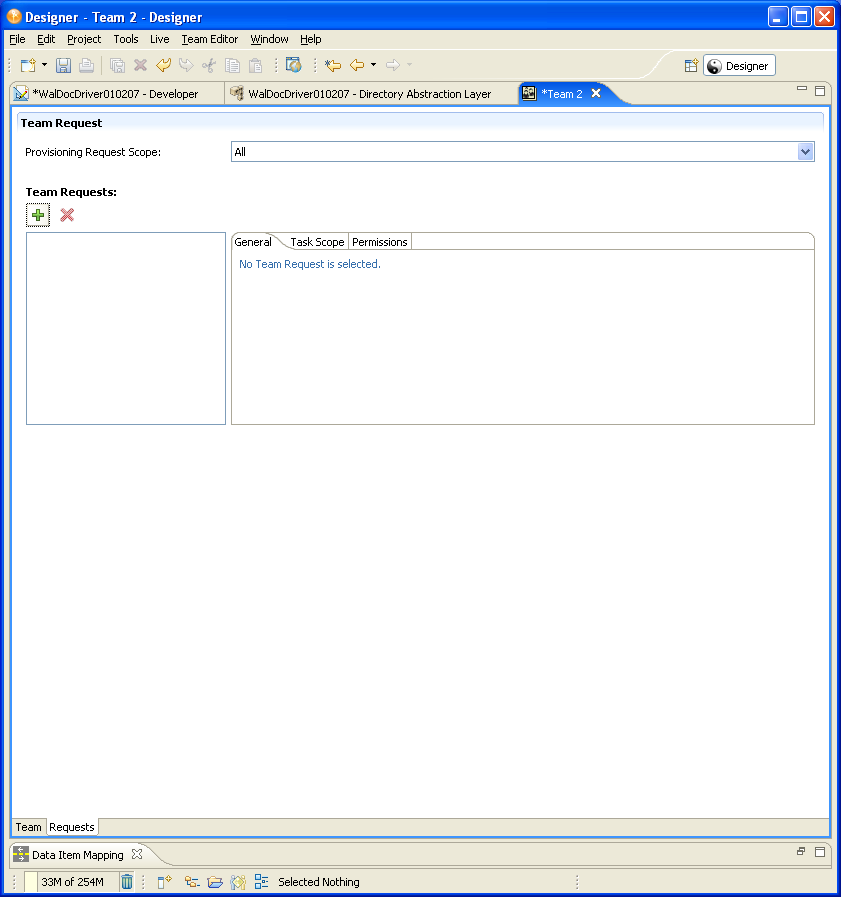The height and width of the screenshot is (897, 841).
Task: Click the Back navigation arrow
Action: pyautogui.click(x=357, y=65)
